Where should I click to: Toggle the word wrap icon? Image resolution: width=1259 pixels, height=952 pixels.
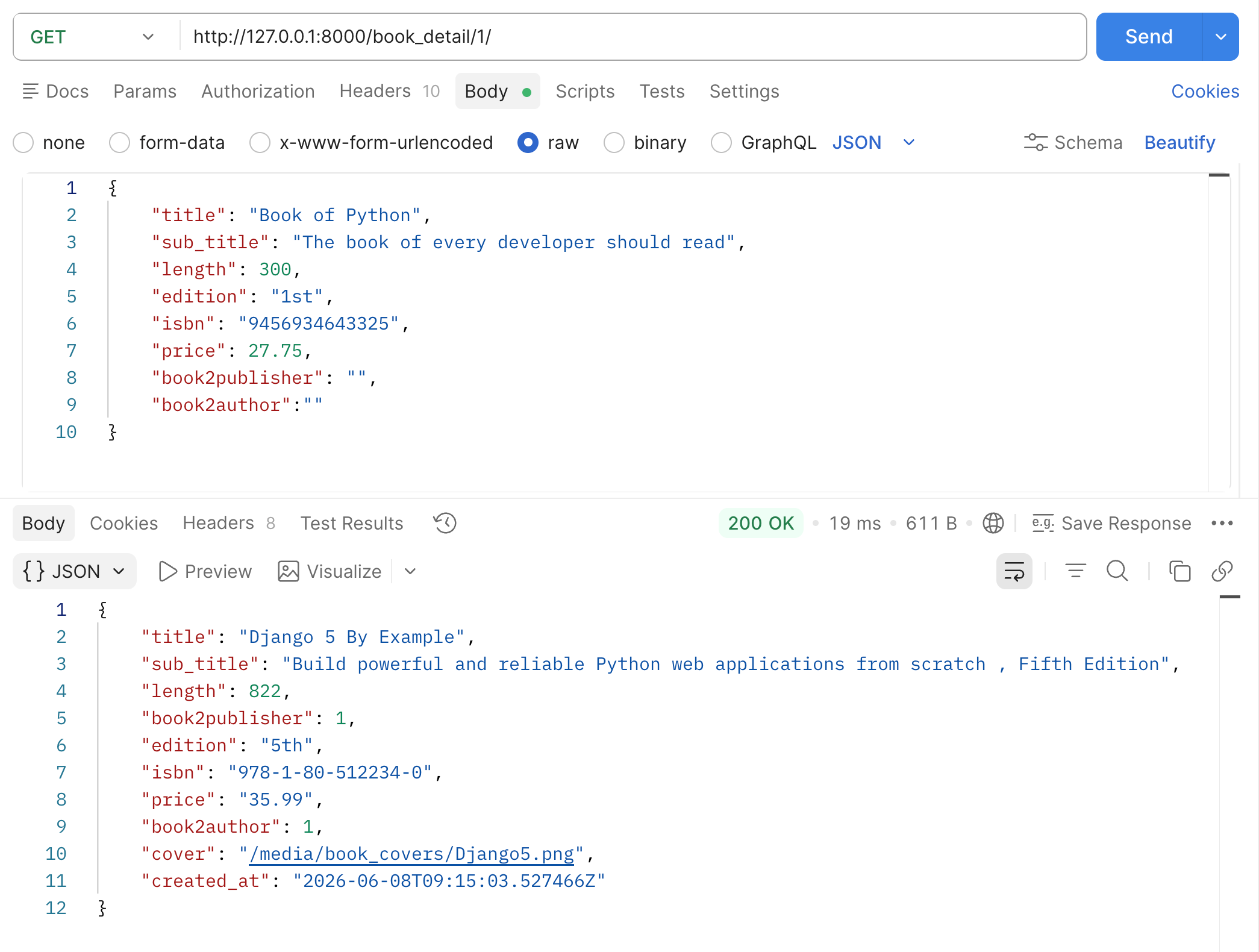(1014, 571)
